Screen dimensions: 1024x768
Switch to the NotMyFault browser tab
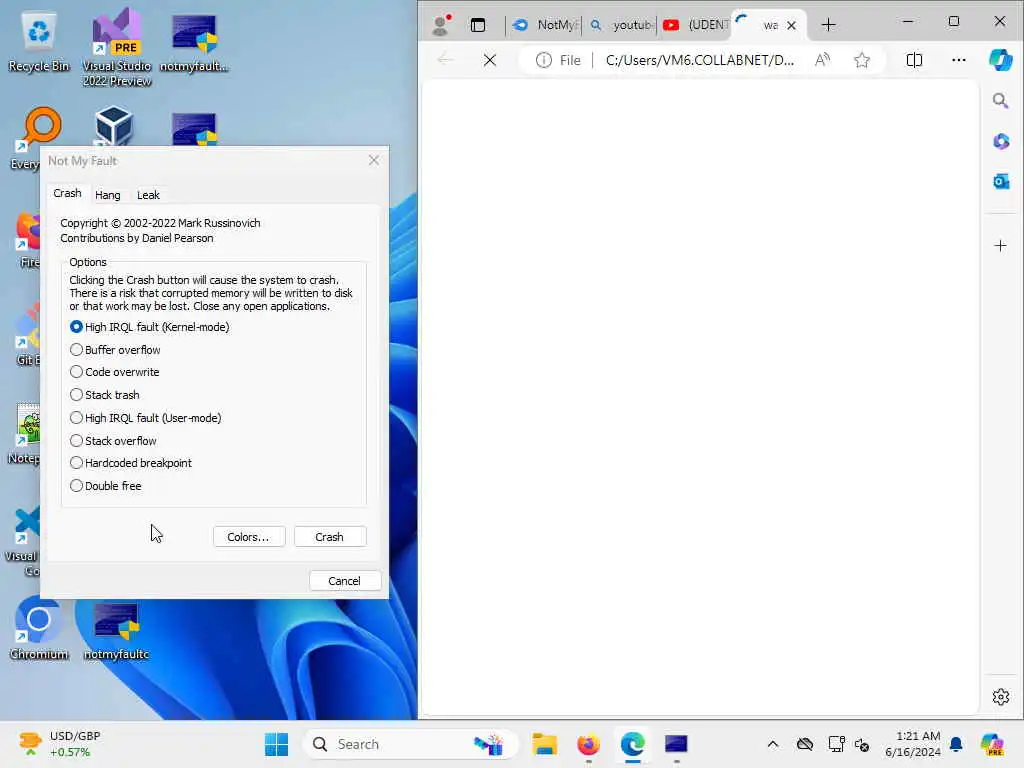pos(545,25)
